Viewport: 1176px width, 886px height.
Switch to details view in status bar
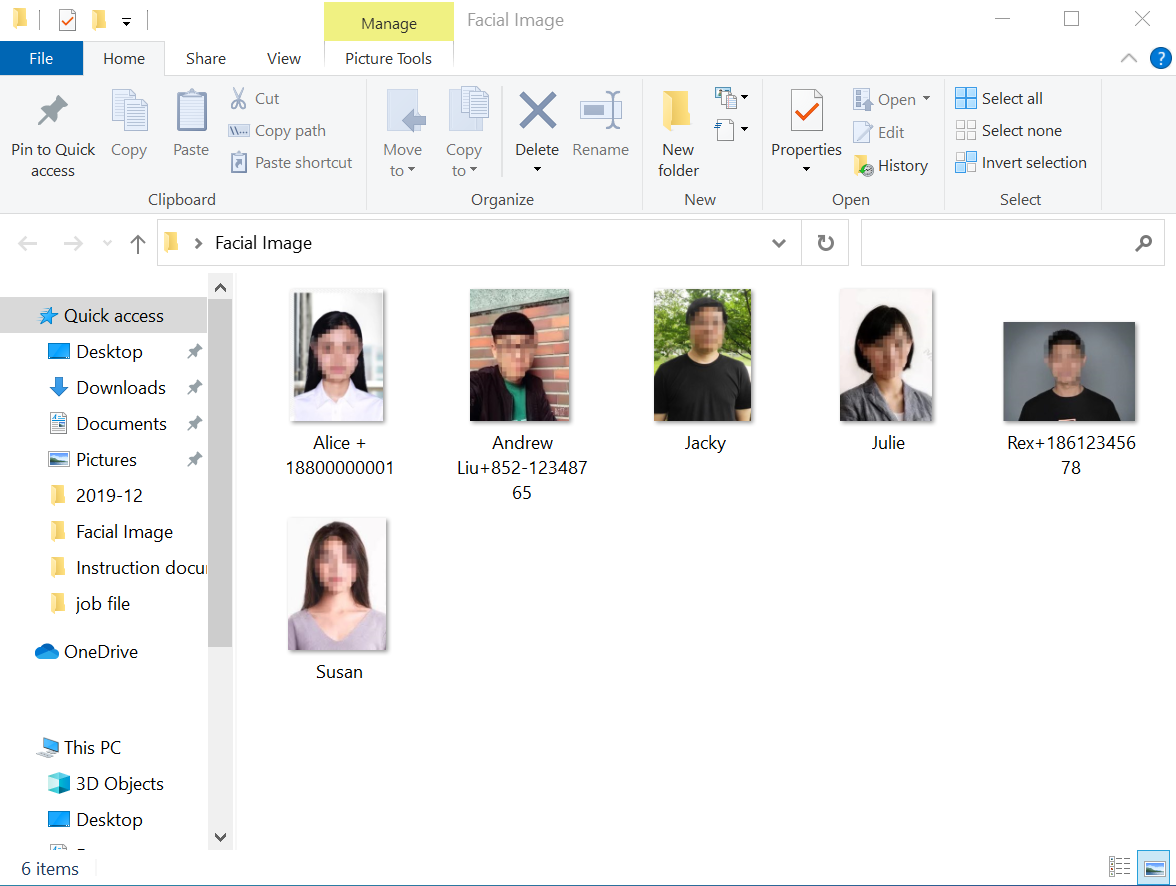click(1120, 867)
